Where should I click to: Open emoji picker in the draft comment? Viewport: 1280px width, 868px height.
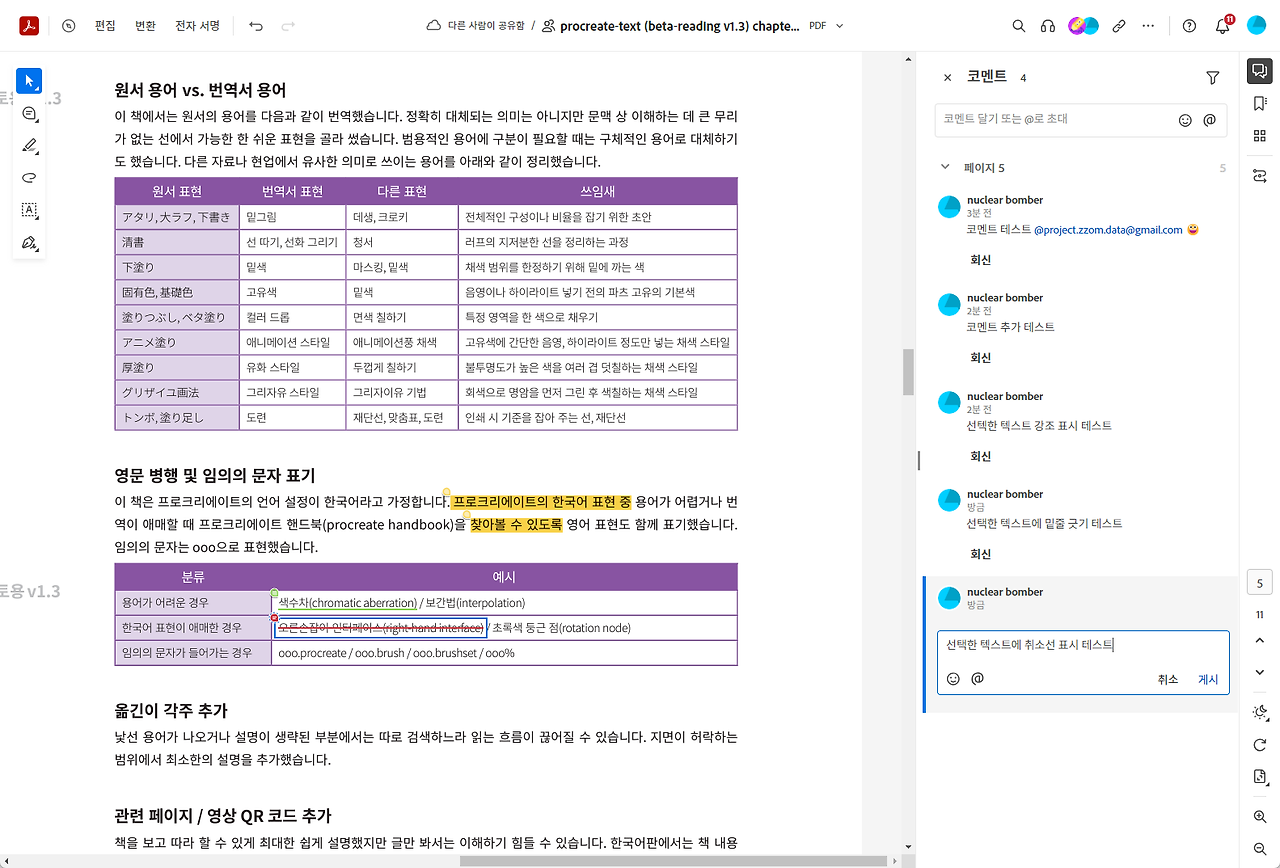click(953, 679)
